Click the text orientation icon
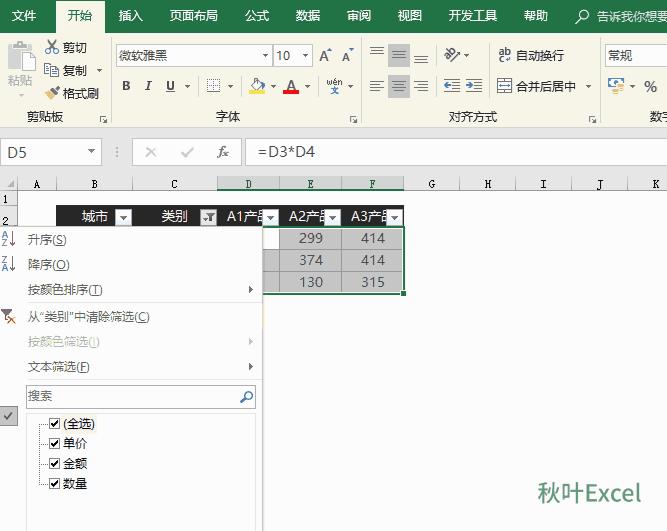Screen dimensions: 667x531 click(x=452, y=55)
